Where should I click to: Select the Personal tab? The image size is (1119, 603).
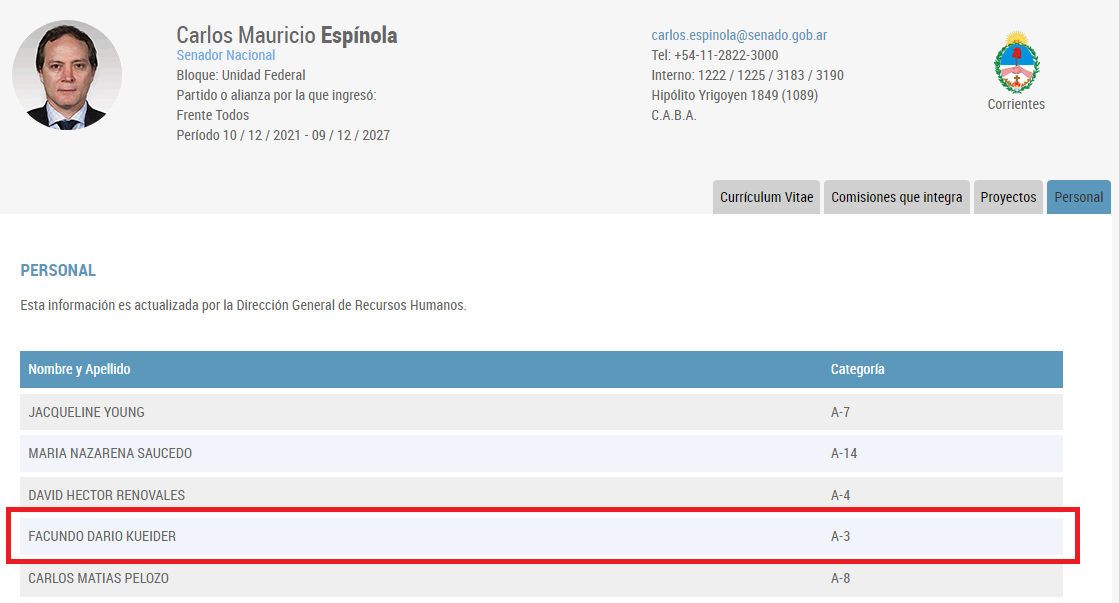(x=1078, y=197)
